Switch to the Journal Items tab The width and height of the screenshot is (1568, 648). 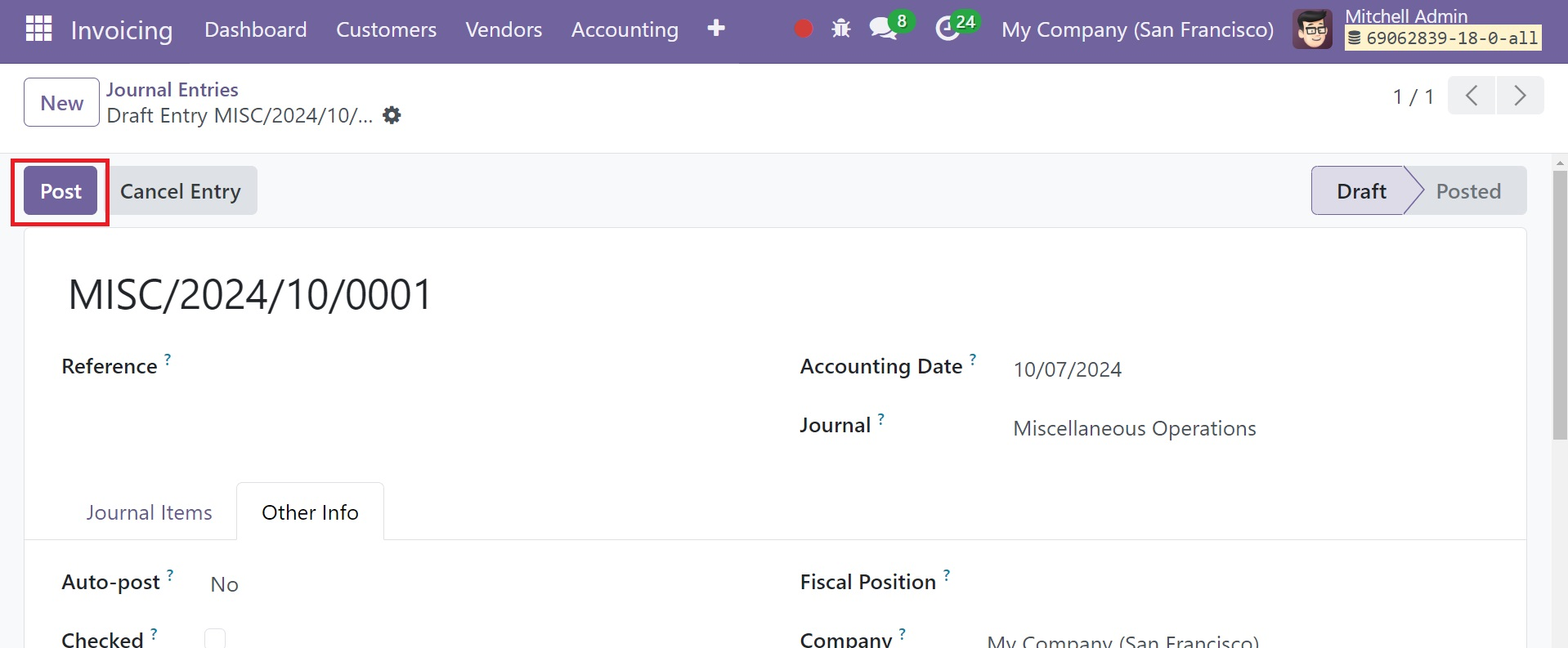tap(149, 512)
